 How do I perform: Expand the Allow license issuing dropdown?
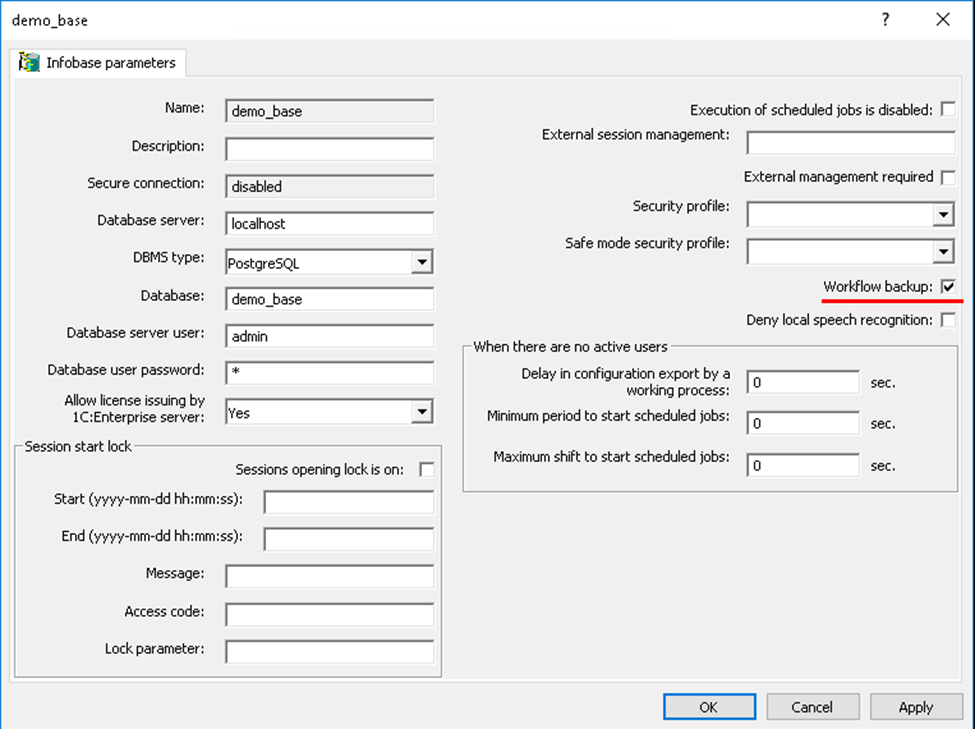point(423,411)
